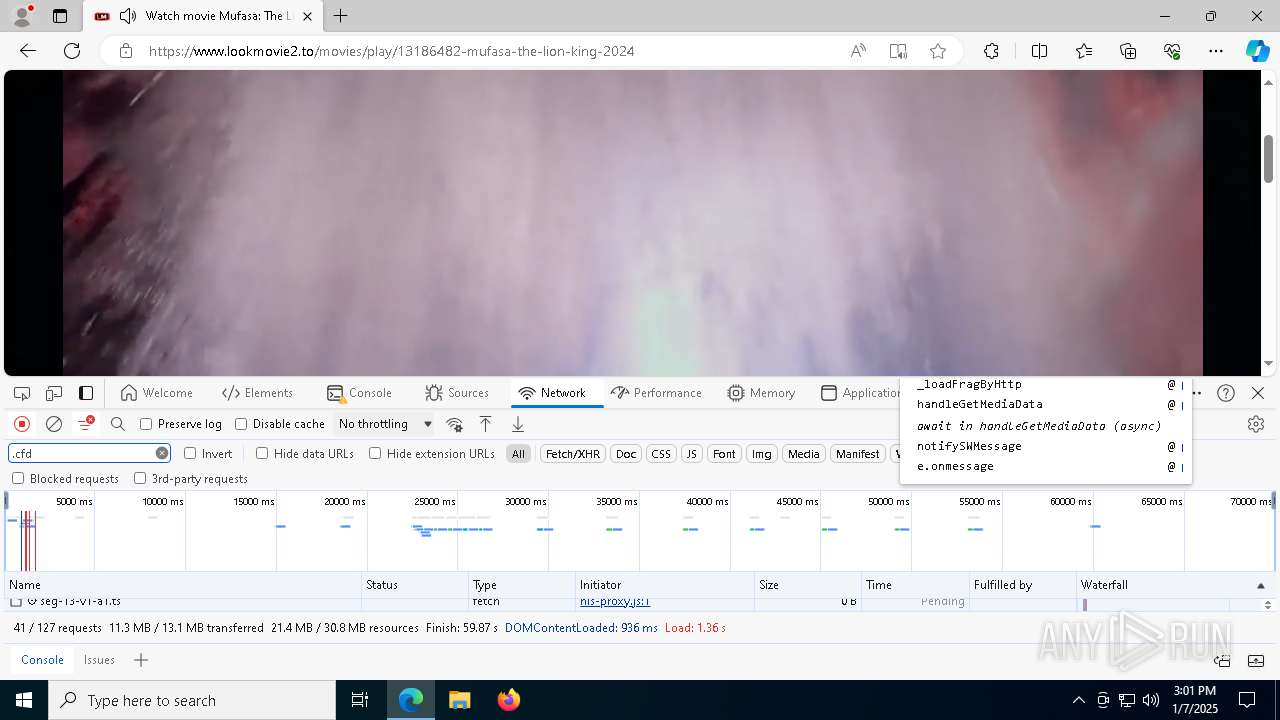Enable Preserve log checkbox

tap(146, 424)
